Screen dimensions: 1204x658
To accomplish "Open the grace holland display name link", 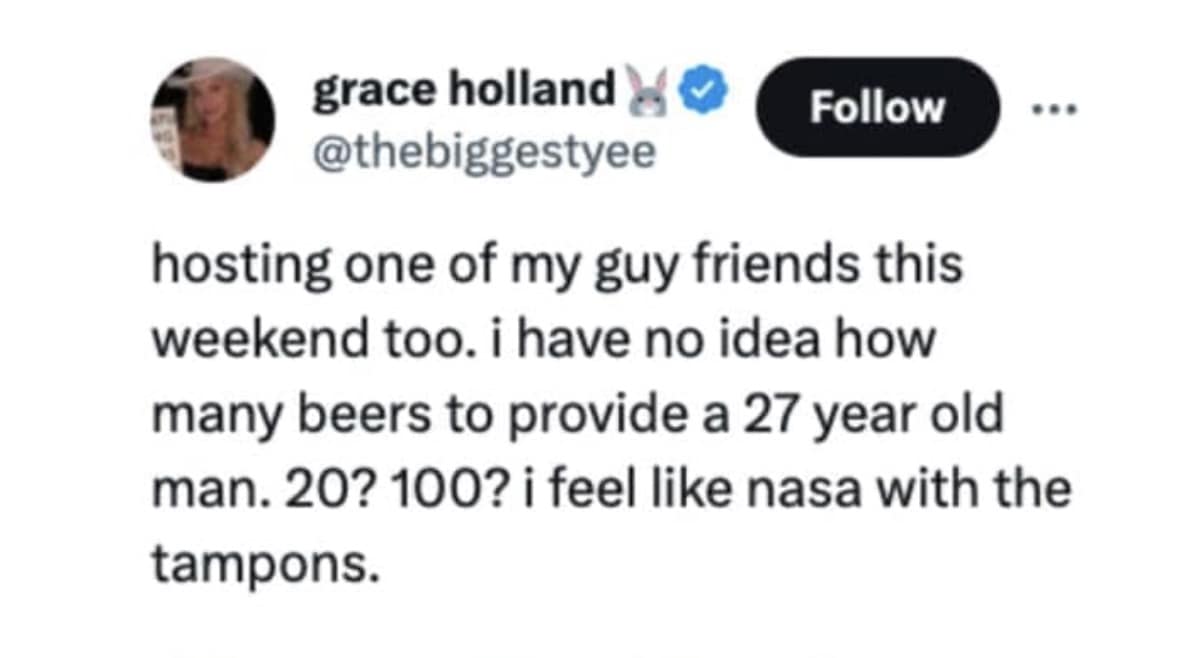I will [464, 92].
